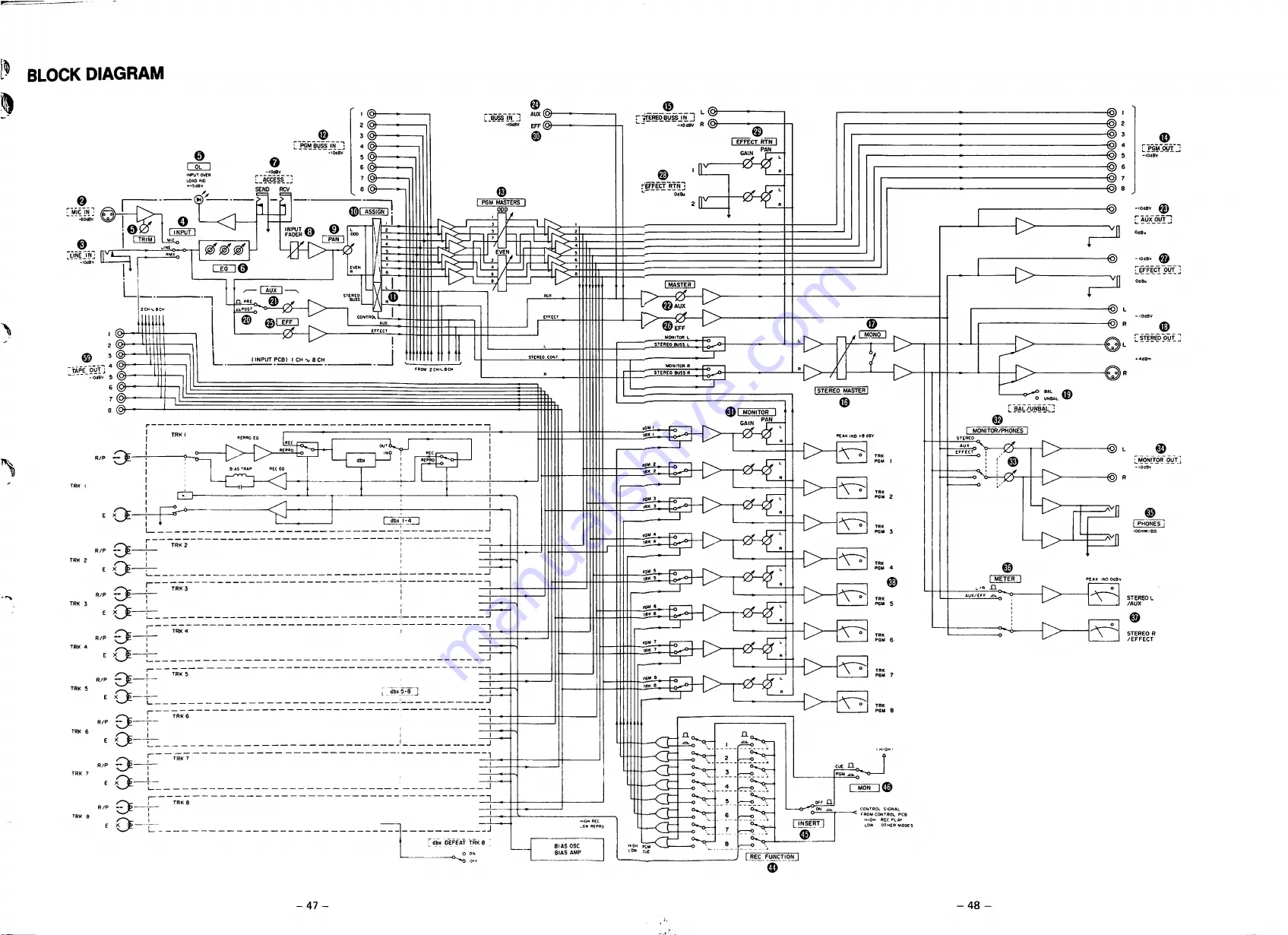Click the TRK 1 R/P head symbol

tap(121, 458)
